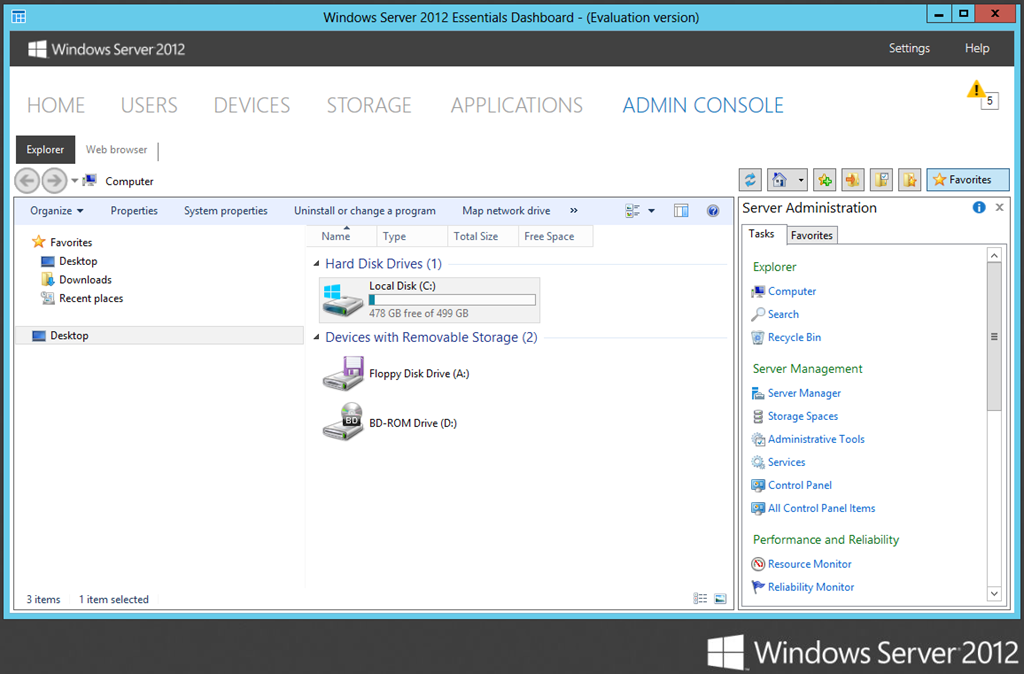The height and width of the screenshot is (674, 1024).
Task: Open the Storage Spaces link
Action: point(803,416)
